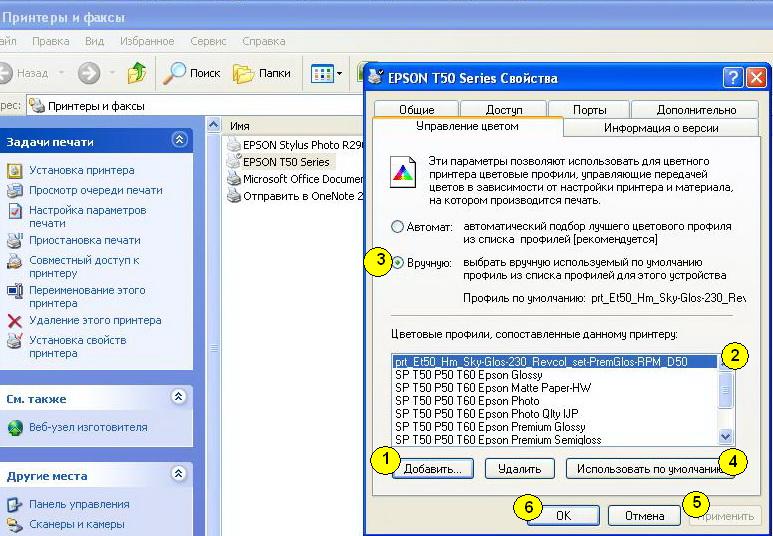This screenshot has width=773, height=536.
Task: Click Совместный доступ к принтеру link
Action: (x=84, y=266)
